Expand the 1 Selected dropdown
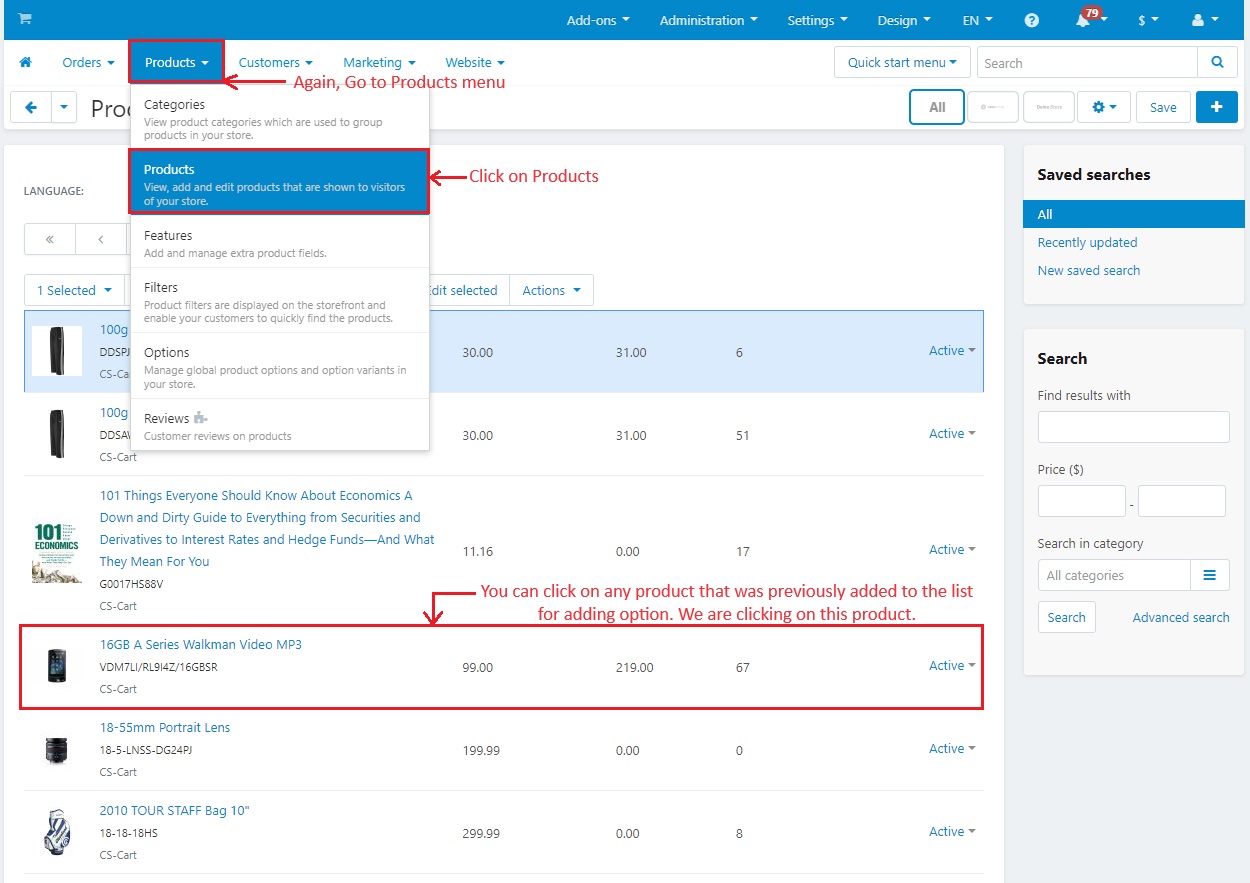 tap(74, 290)
